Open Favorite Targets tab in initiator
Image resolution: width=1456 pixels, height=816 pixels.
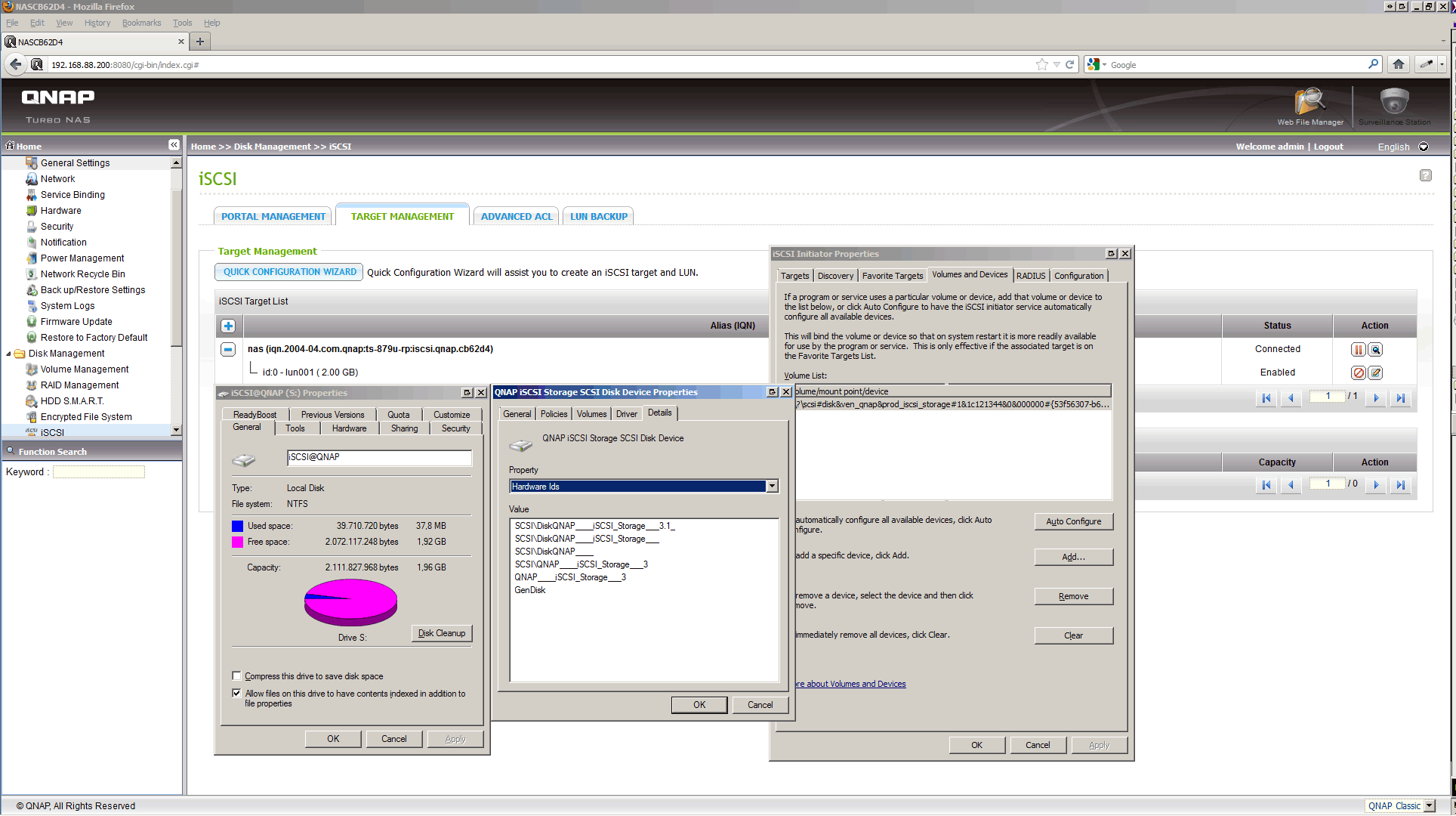[893, 276]
